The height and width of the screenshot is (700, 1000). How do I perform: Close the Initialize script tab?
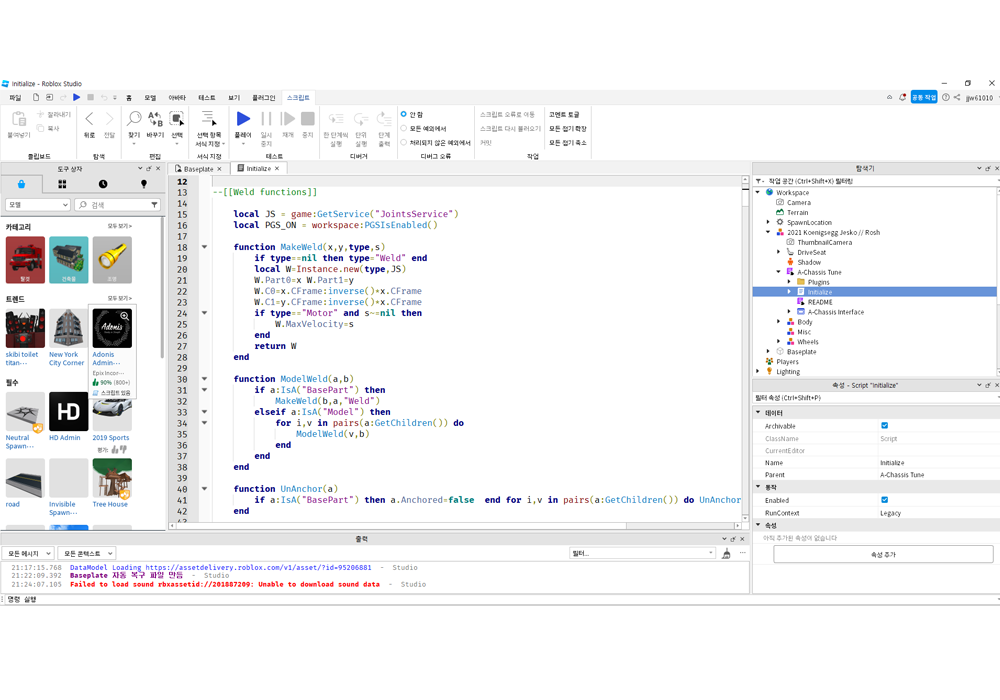[277, 169]
